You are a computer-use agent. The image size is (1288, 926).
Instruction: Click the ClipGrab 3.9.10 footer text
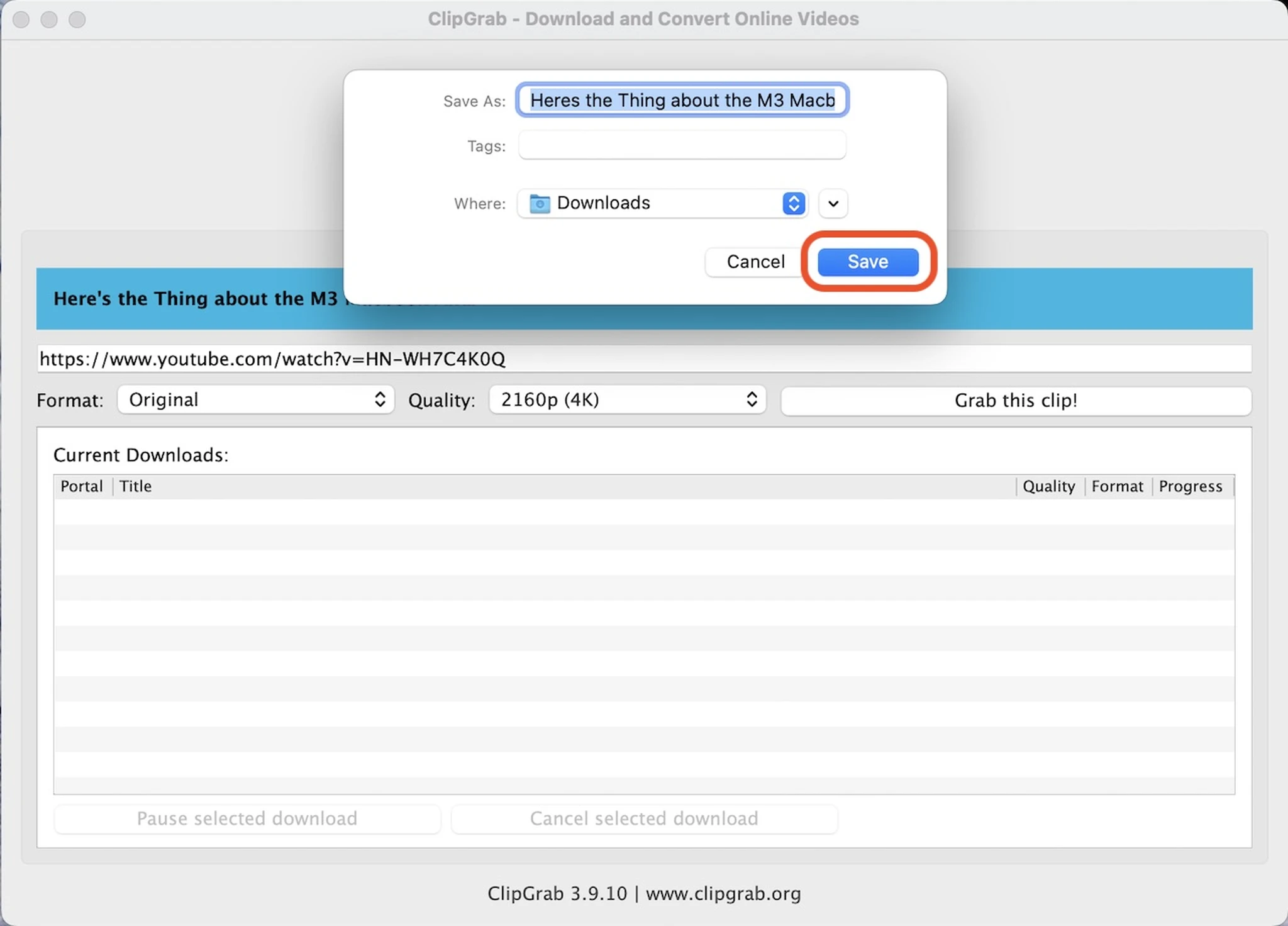click(x=644, y=893)
